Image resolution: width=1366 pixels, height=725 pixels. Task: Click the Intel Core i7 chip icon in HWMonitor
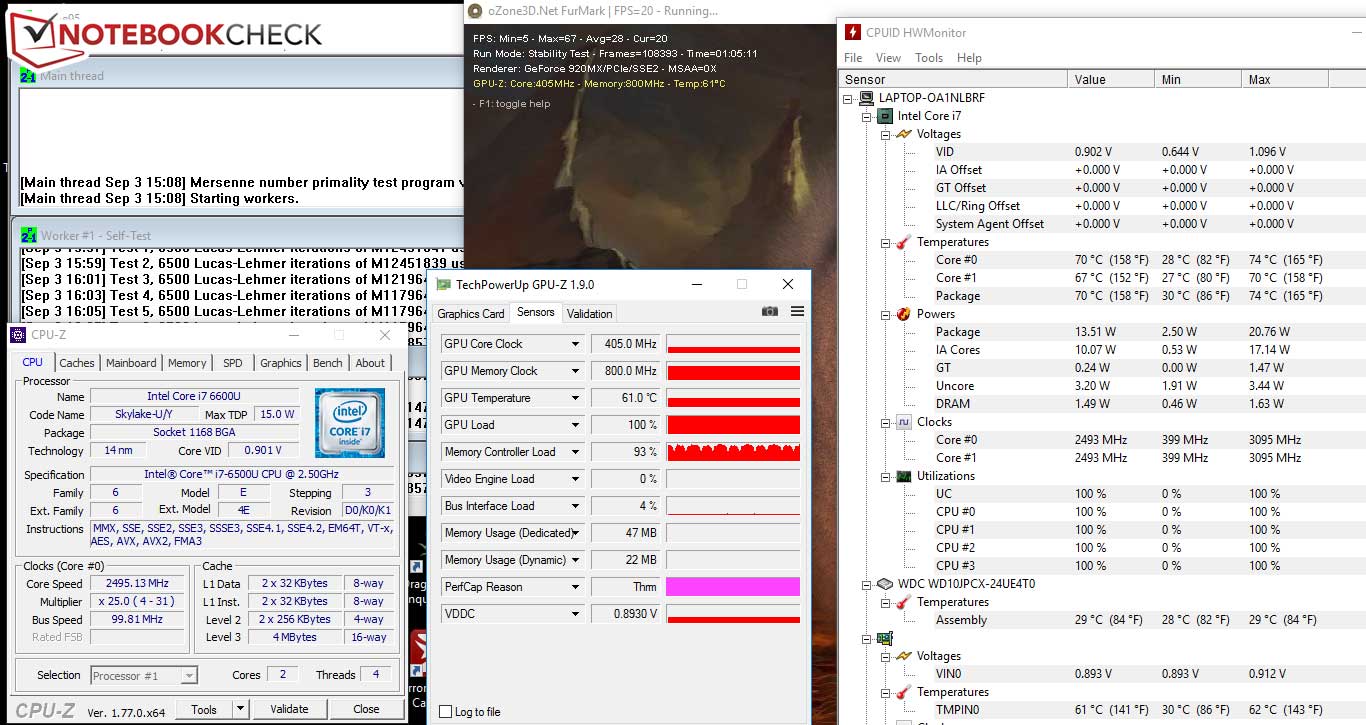point(885,116)
